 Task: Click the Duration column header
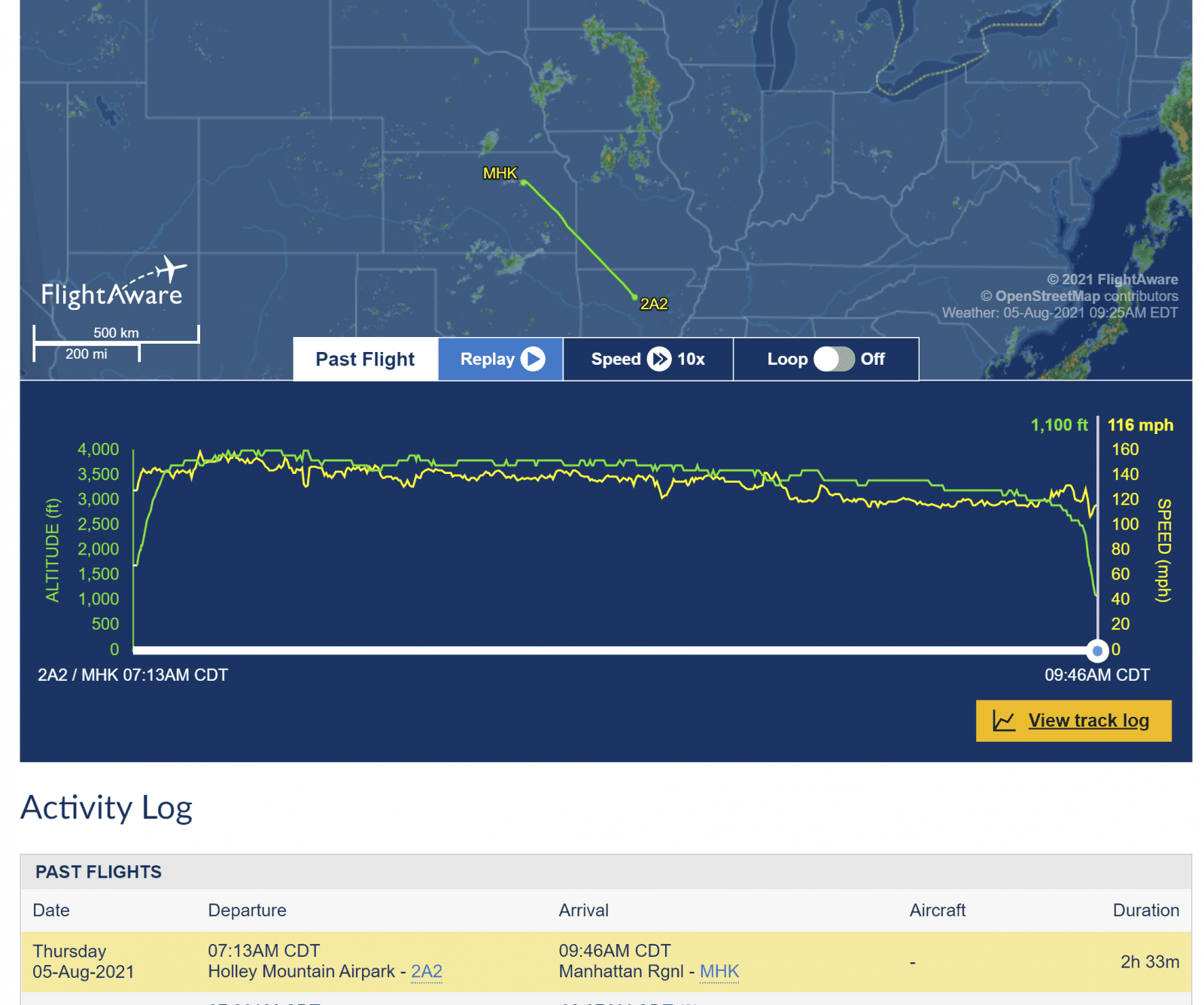(1145, 910)
